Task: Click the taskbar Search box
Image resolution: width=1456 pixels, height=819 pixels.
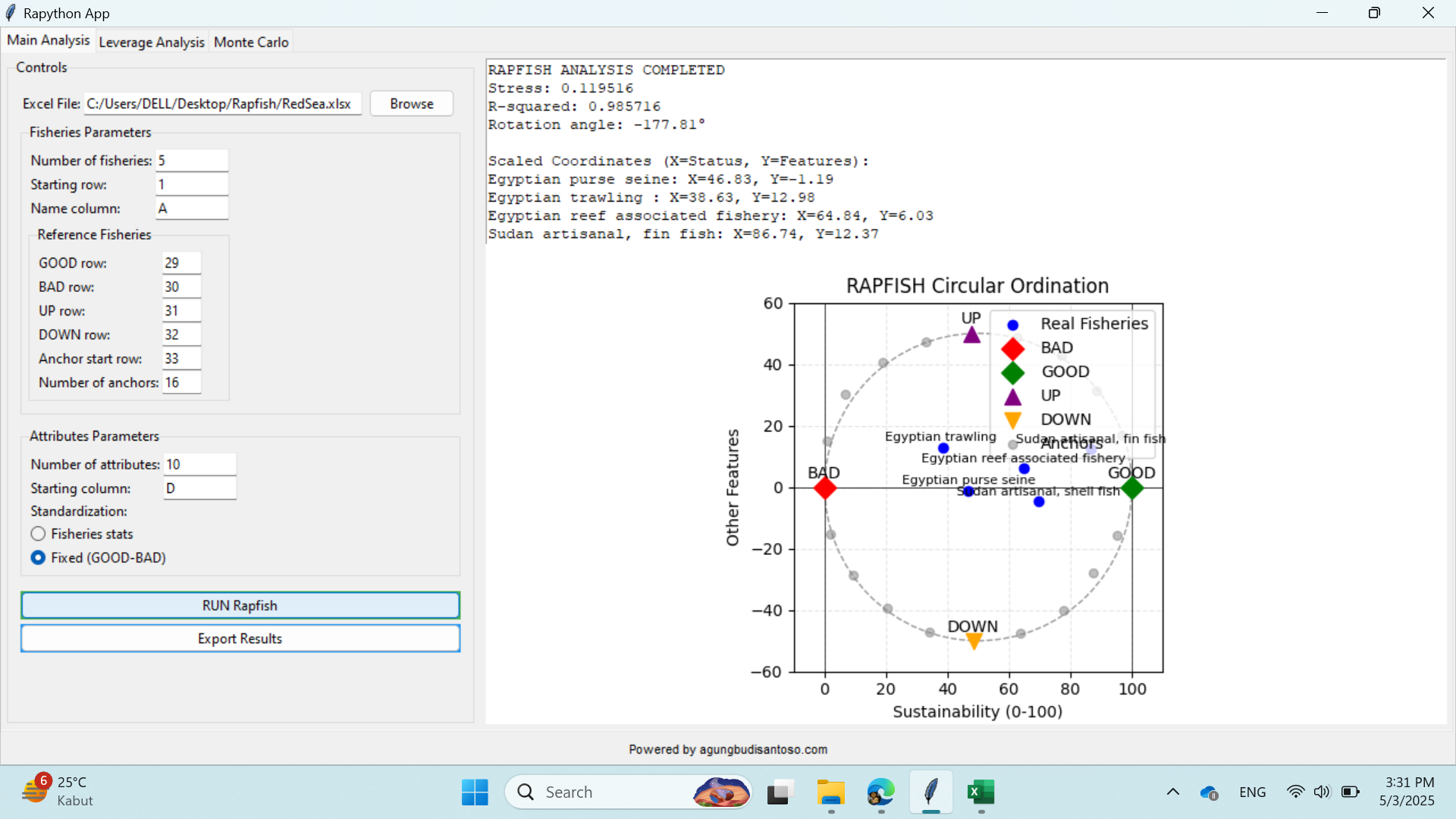Action: coord(629,792)
